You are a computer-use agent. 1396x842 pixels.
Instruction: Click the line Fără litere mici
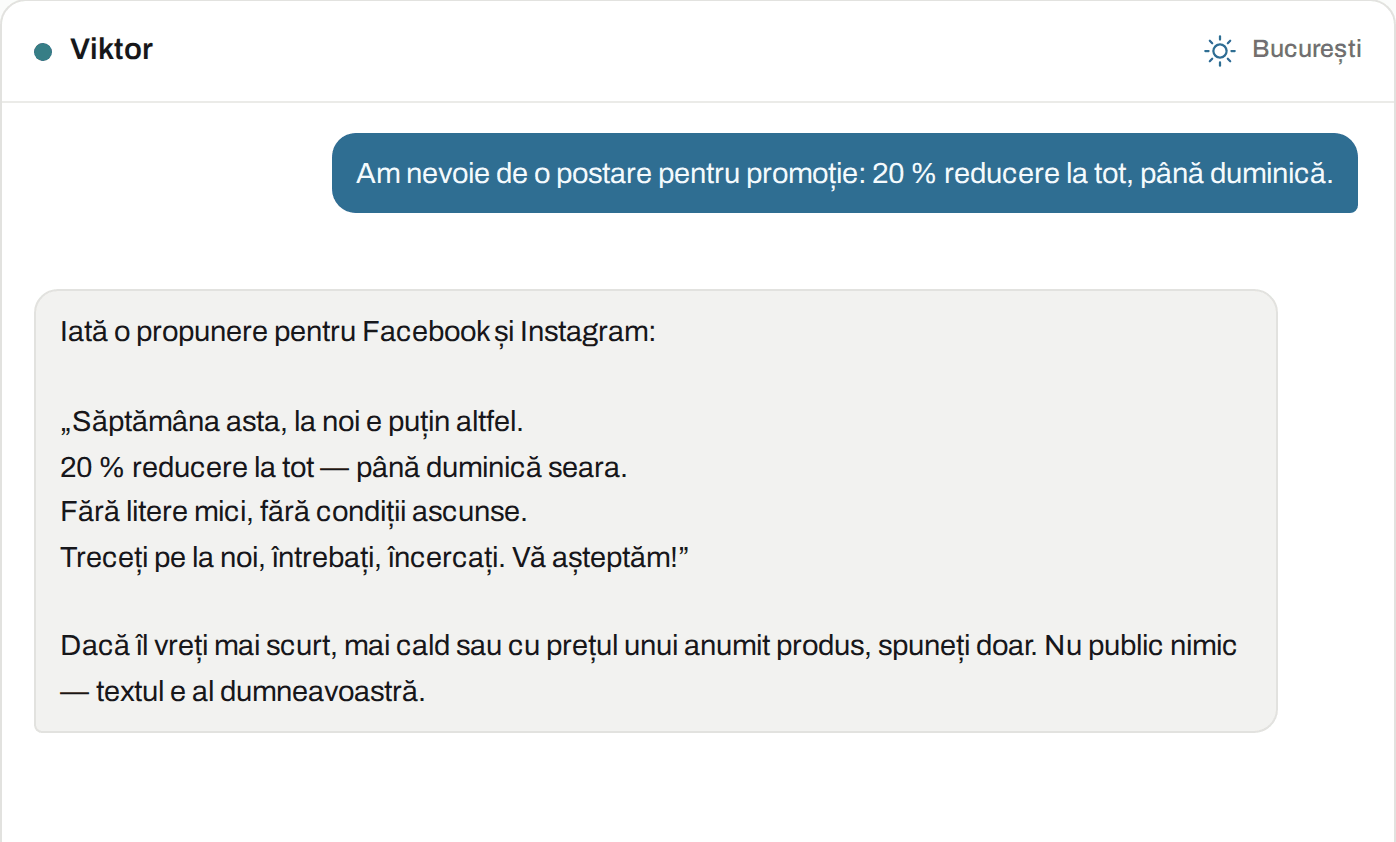pyautogui.click(x=294, y=512)
